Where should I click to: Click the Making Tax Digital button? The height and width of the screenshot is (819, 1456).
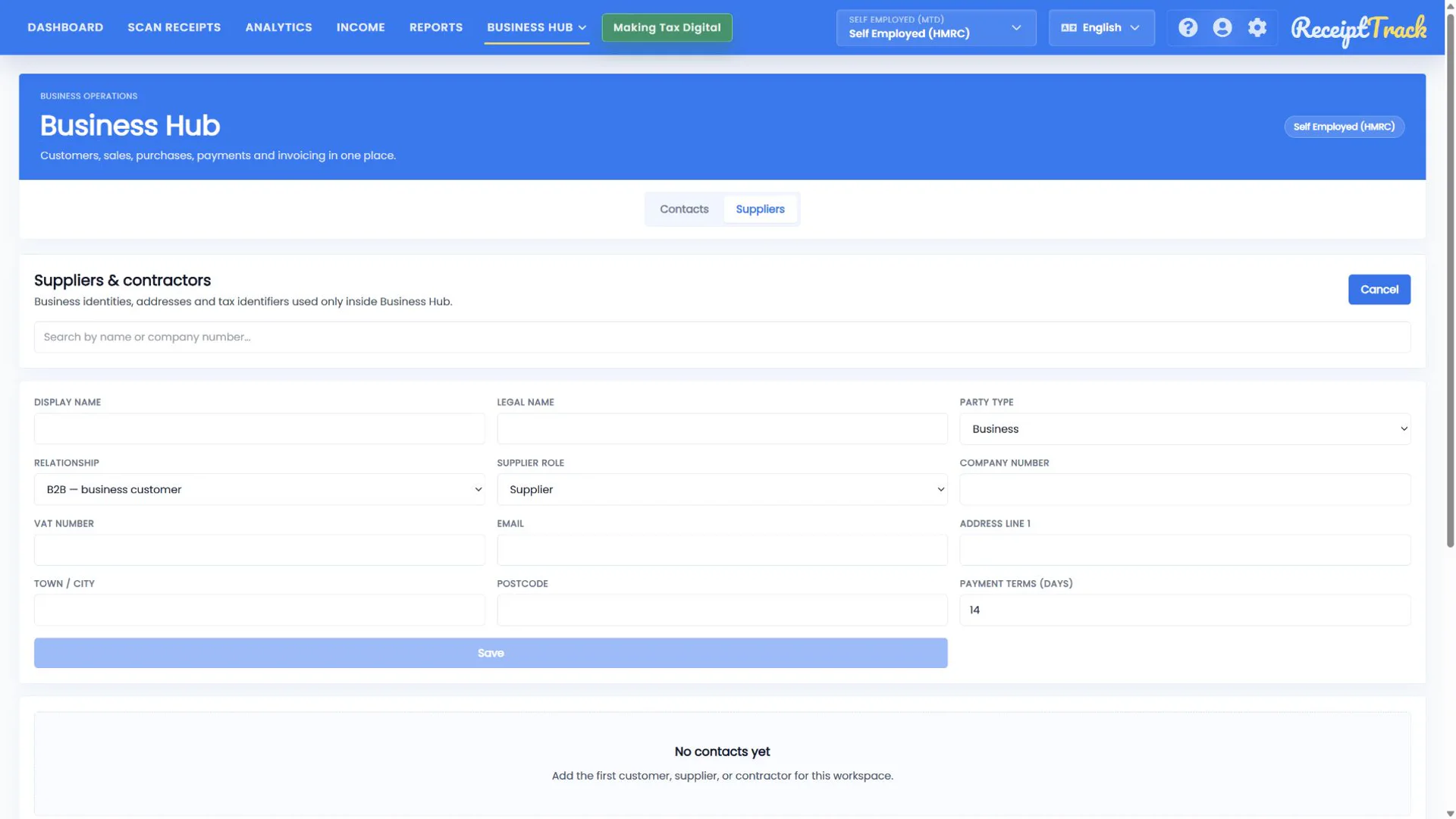[667, 27]
